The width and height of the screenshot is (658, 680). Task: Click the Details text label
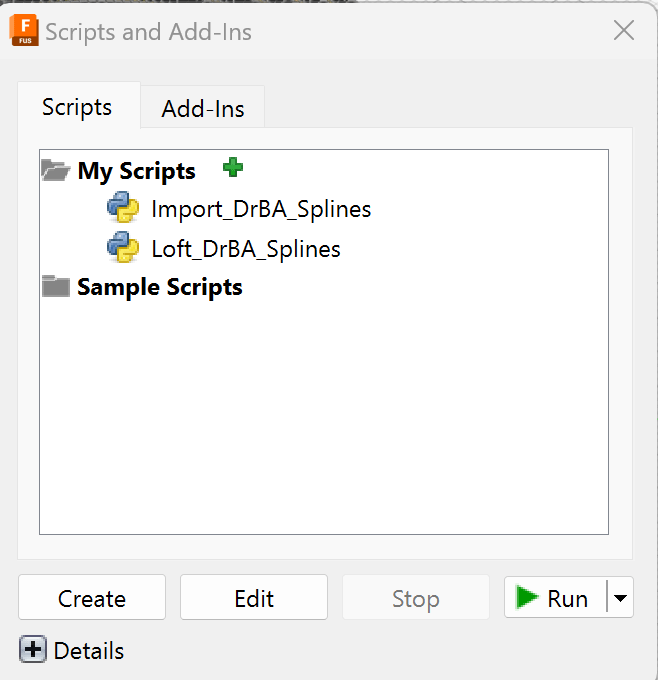point(89,651)
